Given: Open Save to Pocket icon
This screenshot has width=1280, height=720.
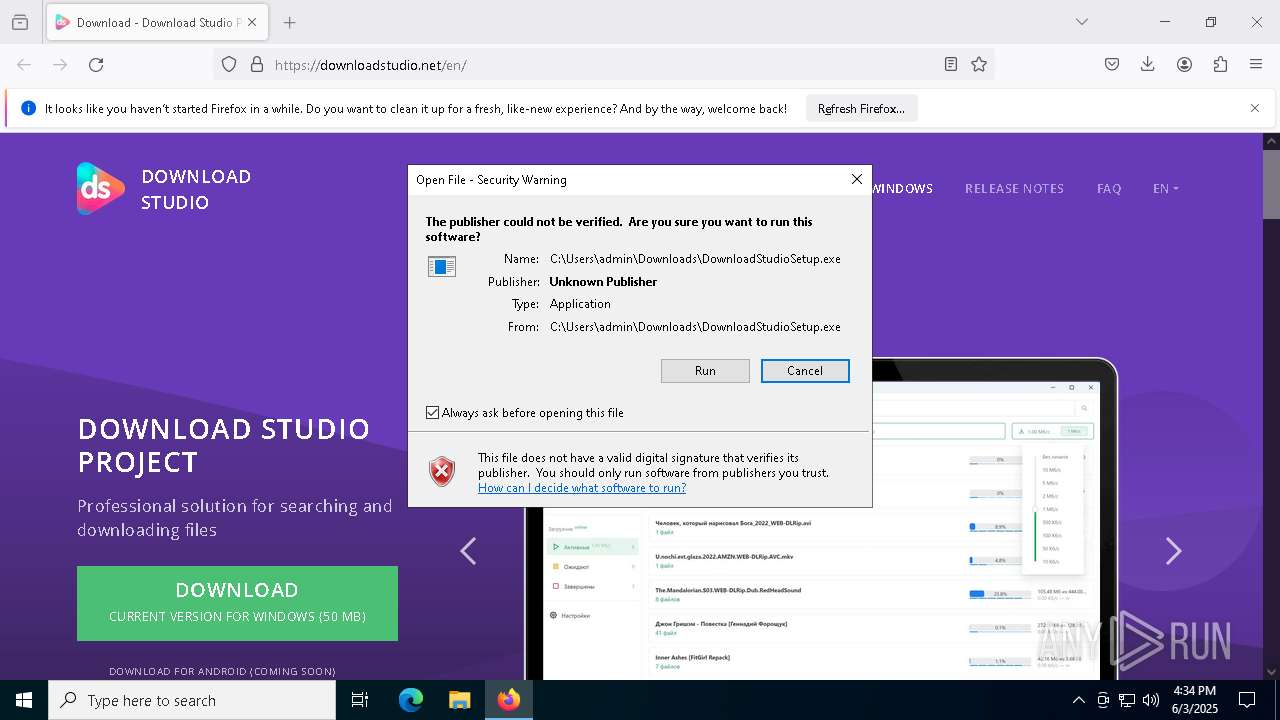Looking at the screenshot, I should 1112,64.
